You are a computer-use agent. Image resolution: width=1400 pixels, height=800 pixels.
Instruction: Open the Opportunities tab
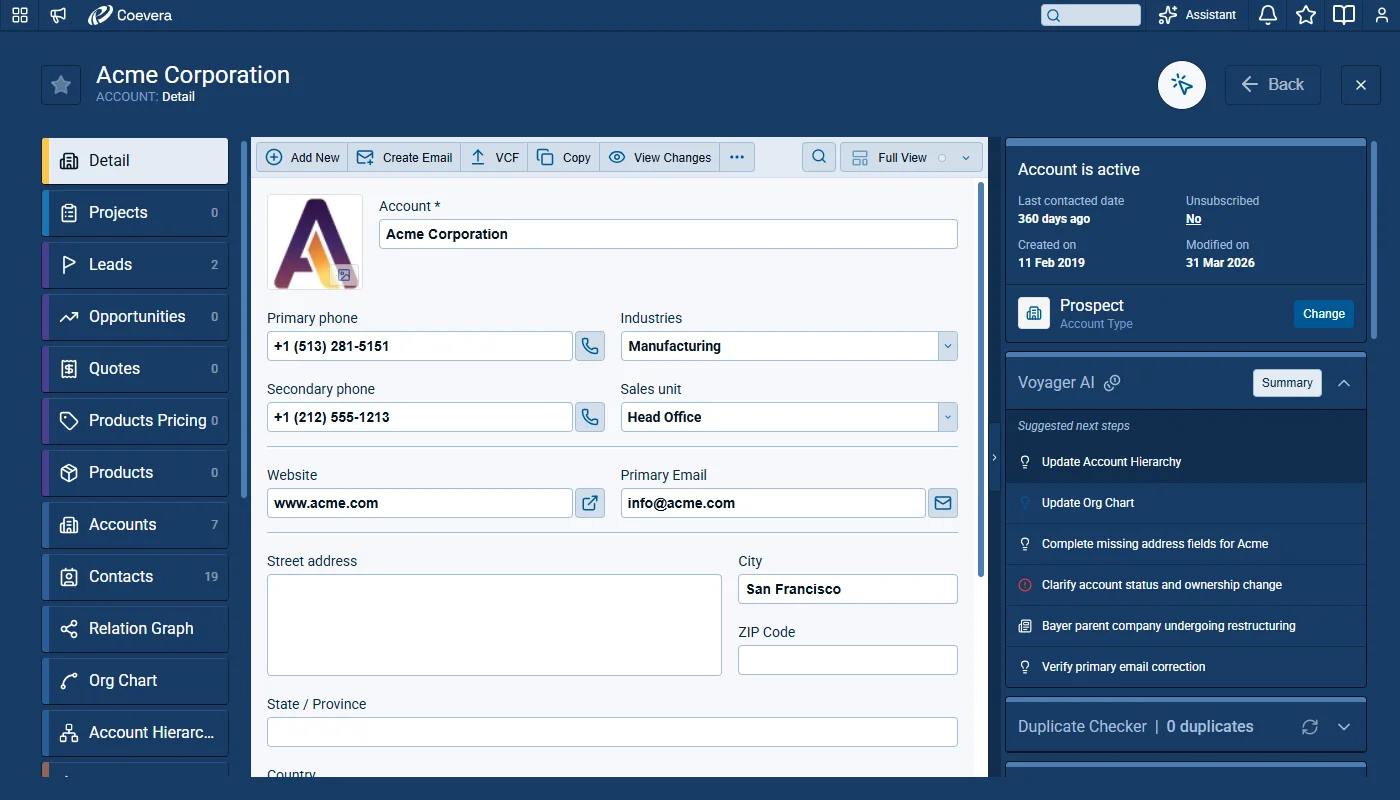pyautogui.click(x=135, y=317)
